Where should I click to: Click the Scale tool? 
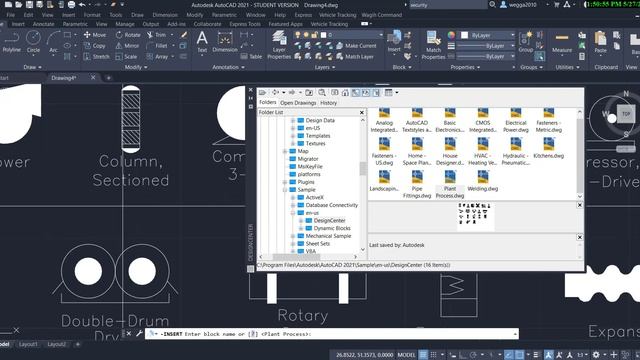[x=127, y=57]
